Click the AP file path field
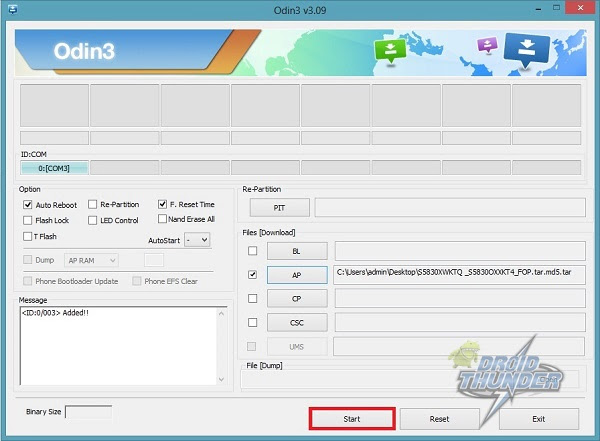Image resolution: width=600 pixels, height=441 pixels. pyautogui.click(x=459, y=275)
